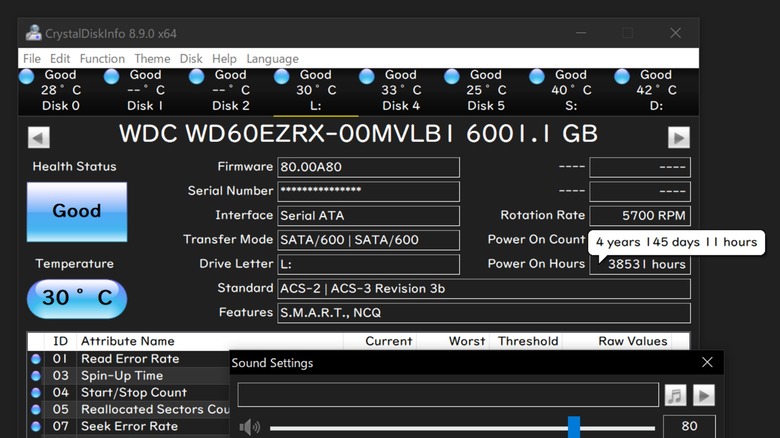Go to previous disk with left arrow
Image resolution: width=780 pixels, height=438 pixels.
pyautogui.click(x=39, y=138)
